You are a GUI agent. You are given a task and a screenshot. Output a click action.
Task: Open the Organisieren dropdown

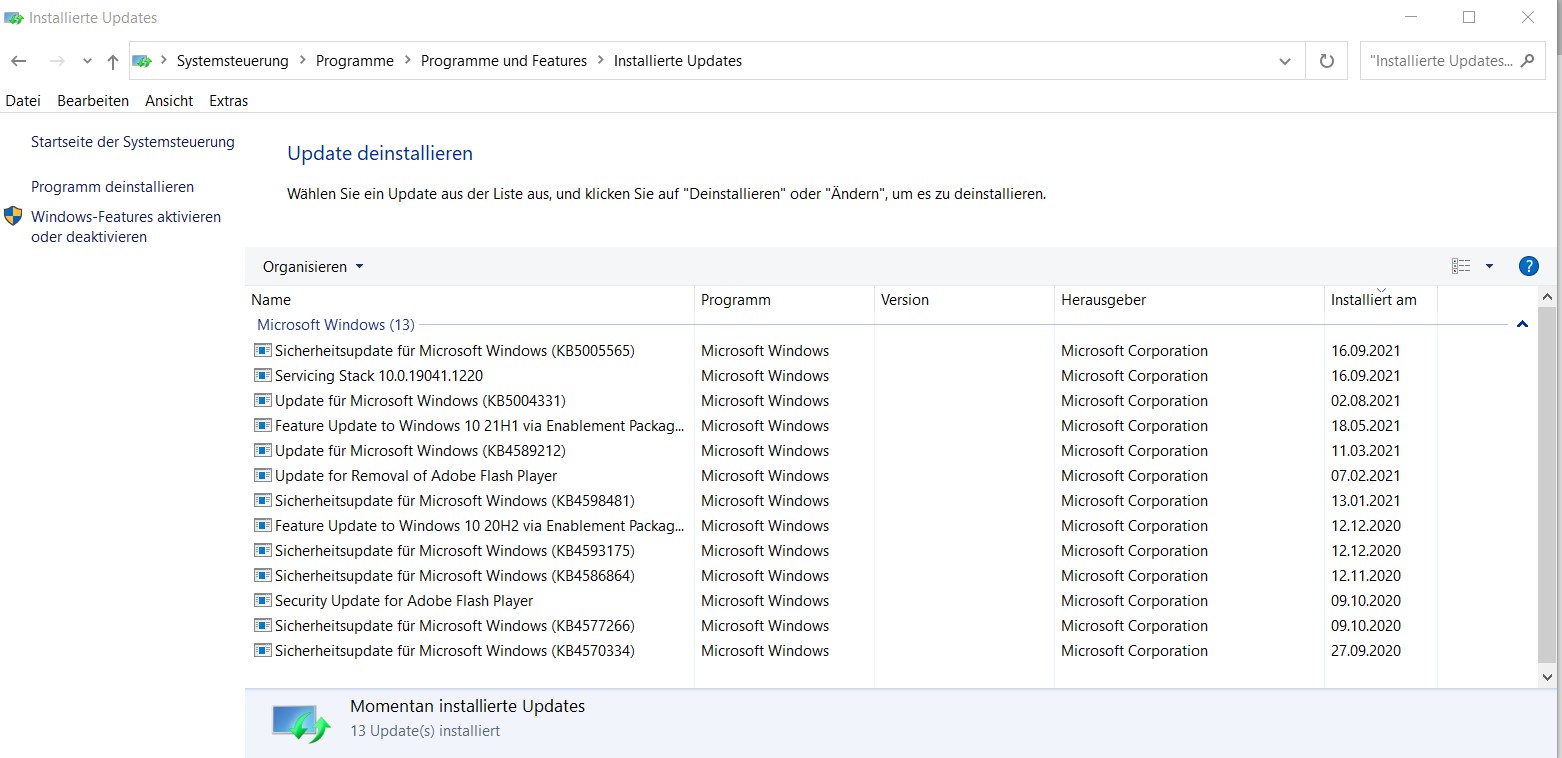coord(313,267)
